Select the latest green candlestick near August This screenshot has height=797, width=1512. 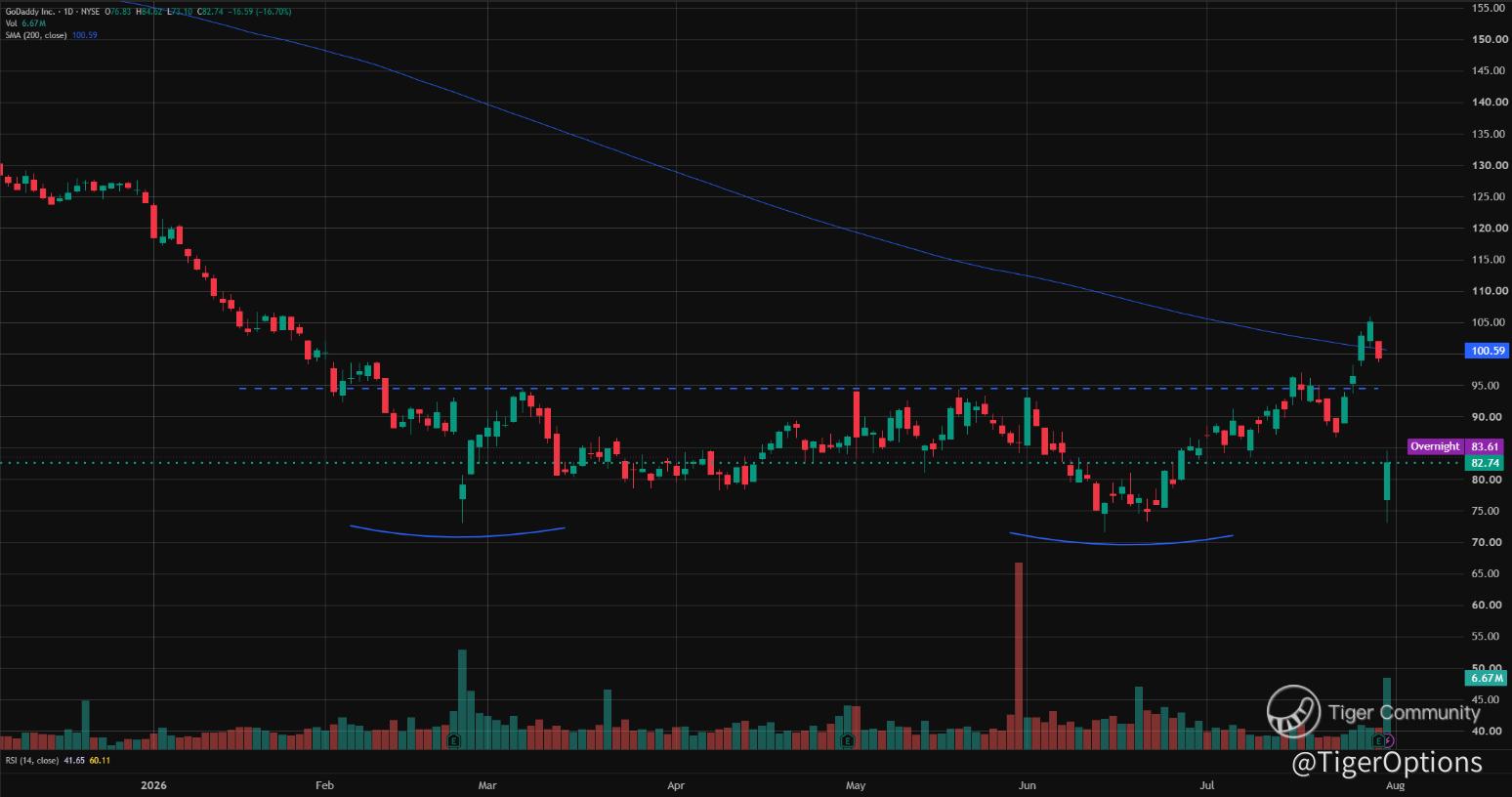(x=1387, y=482)
